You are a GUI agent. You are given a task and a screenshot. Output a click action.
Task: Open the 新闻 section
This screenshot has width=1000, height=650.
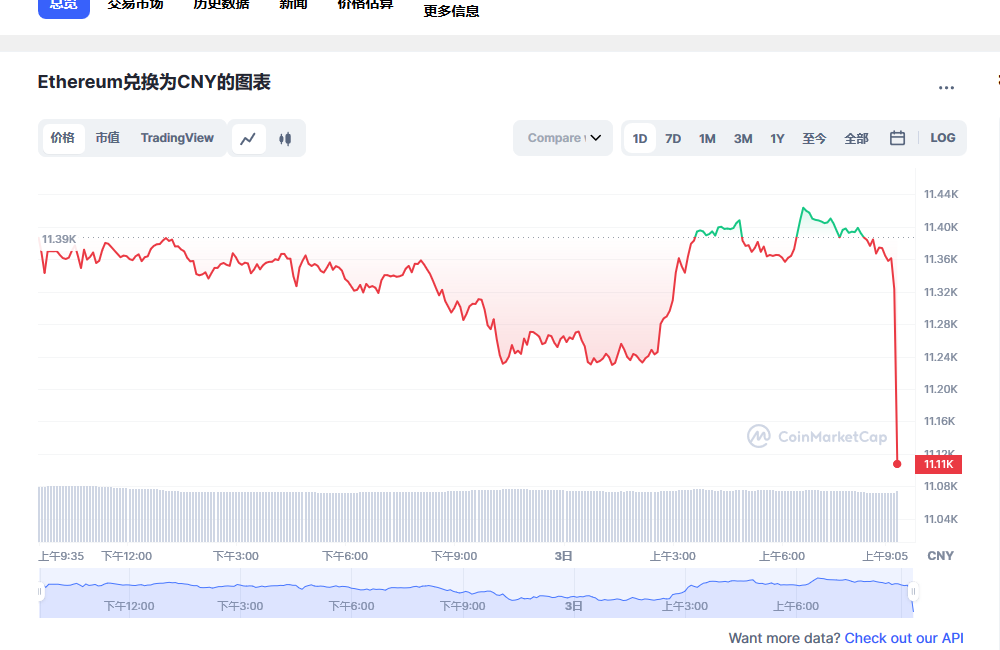coord(292,4)
